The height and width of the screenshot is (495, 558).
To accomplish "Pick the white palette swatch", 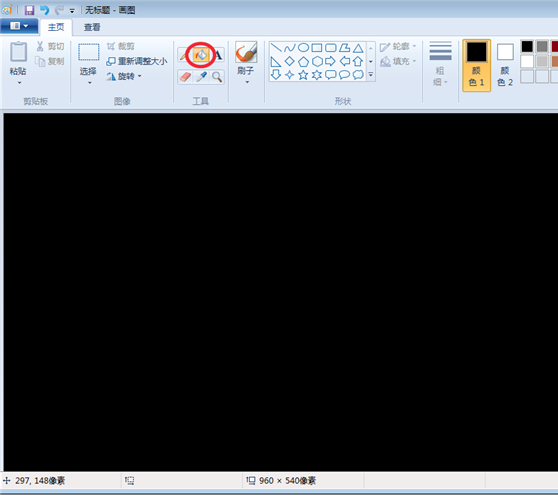I will (x=527, y=61).
